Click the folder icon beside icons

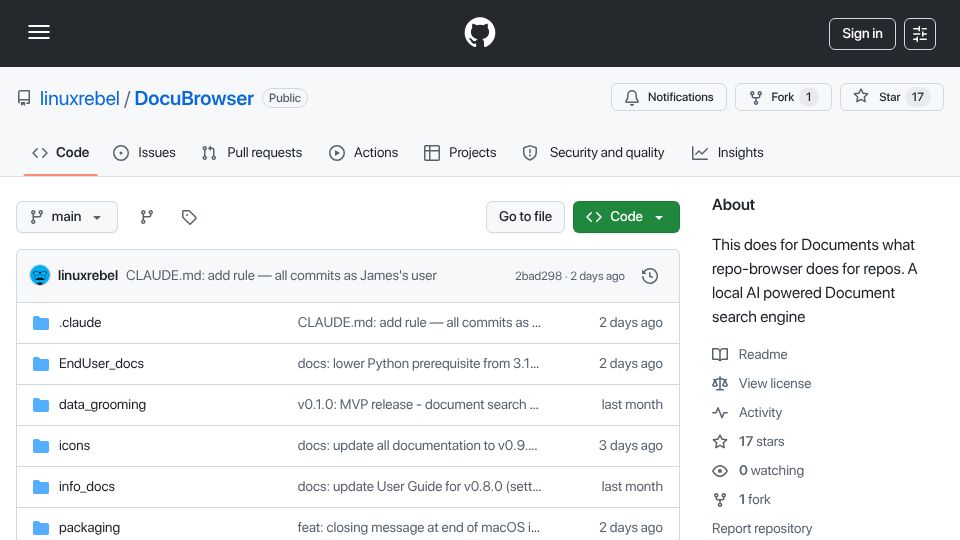[x=41, y=446]
